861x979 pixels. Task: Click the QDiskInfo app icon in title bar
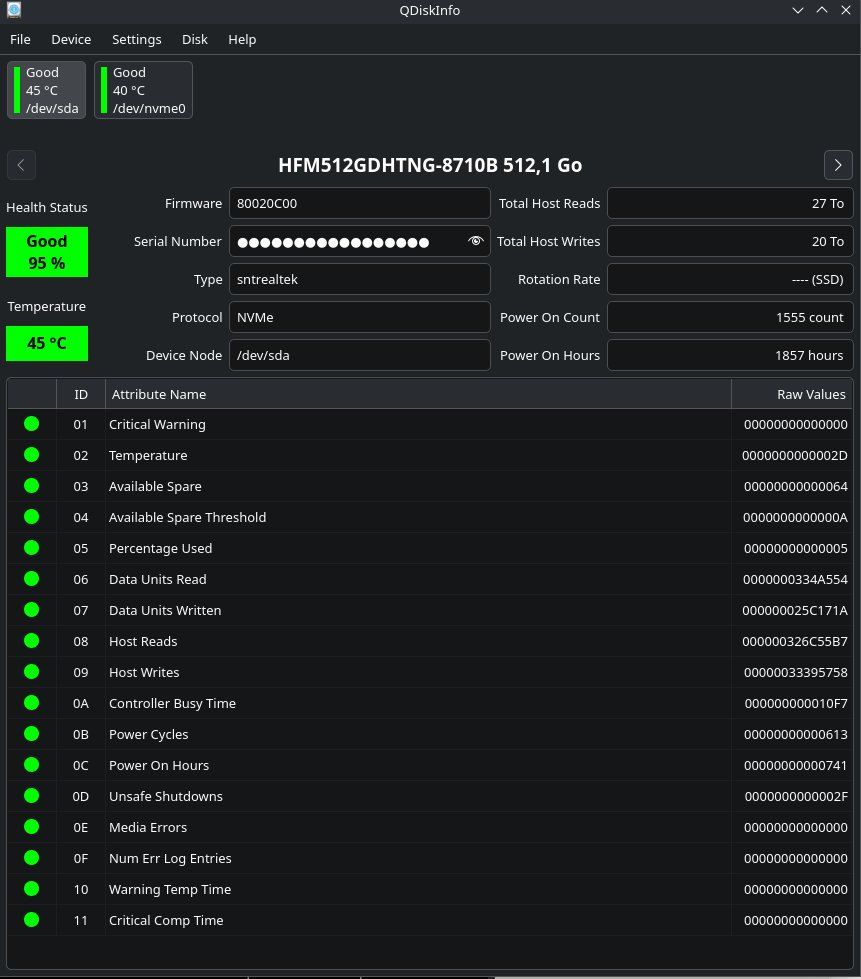(x=14, y=10)
